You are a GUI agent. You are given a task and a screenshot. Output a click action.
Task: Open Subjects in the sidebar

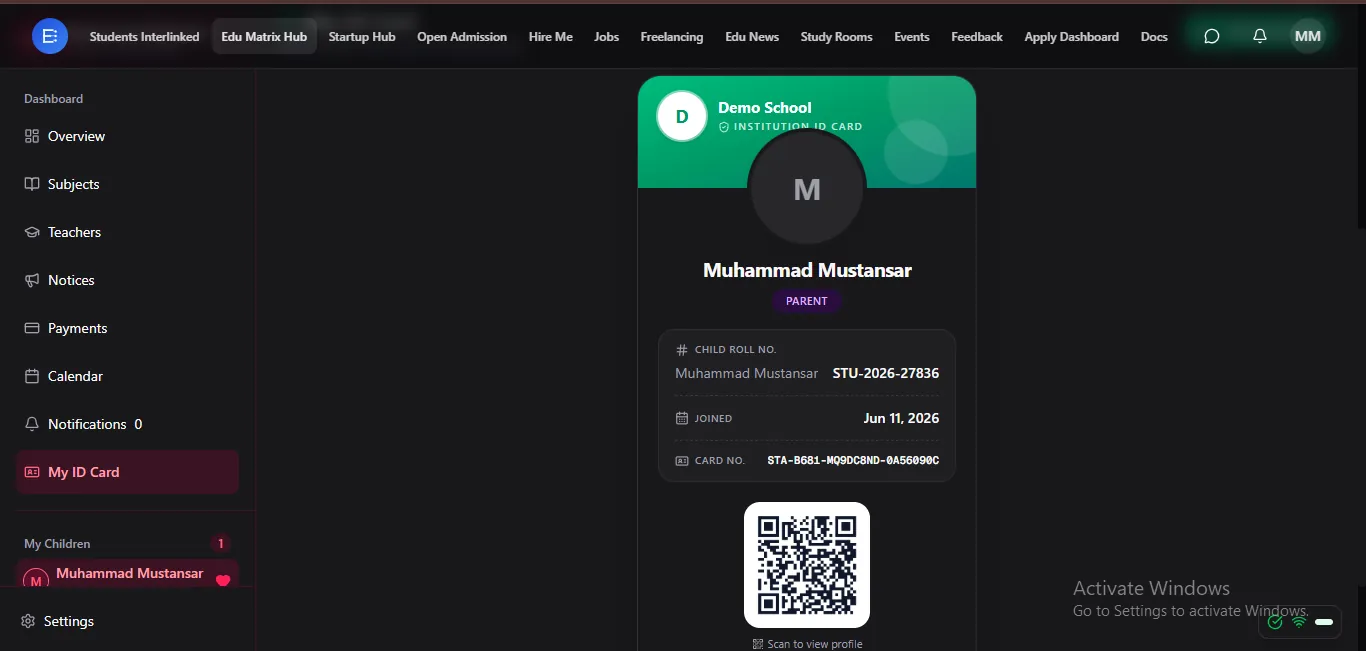point(127,184)
